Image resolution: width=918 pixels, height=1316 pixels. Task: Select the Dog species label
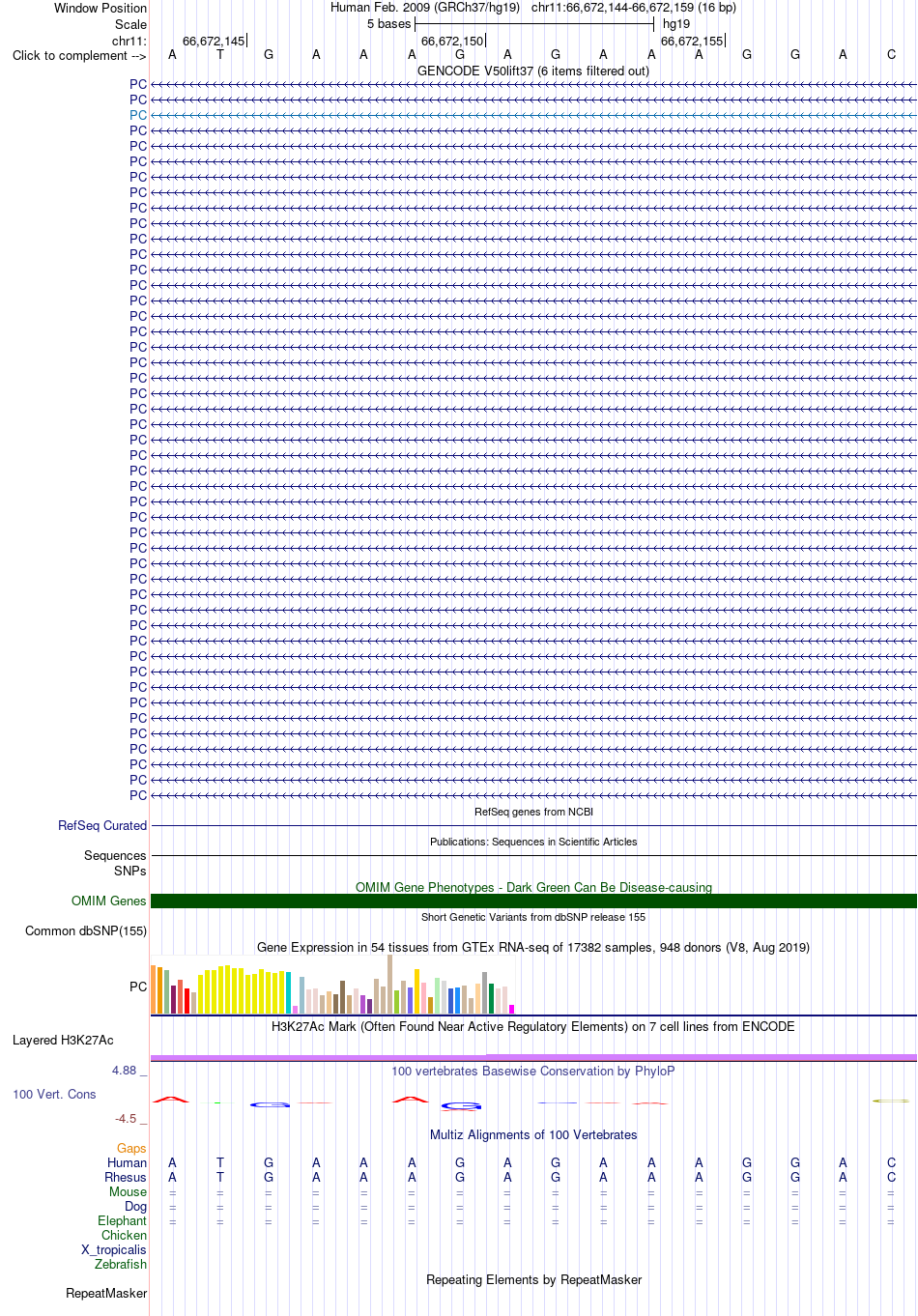136,1206
